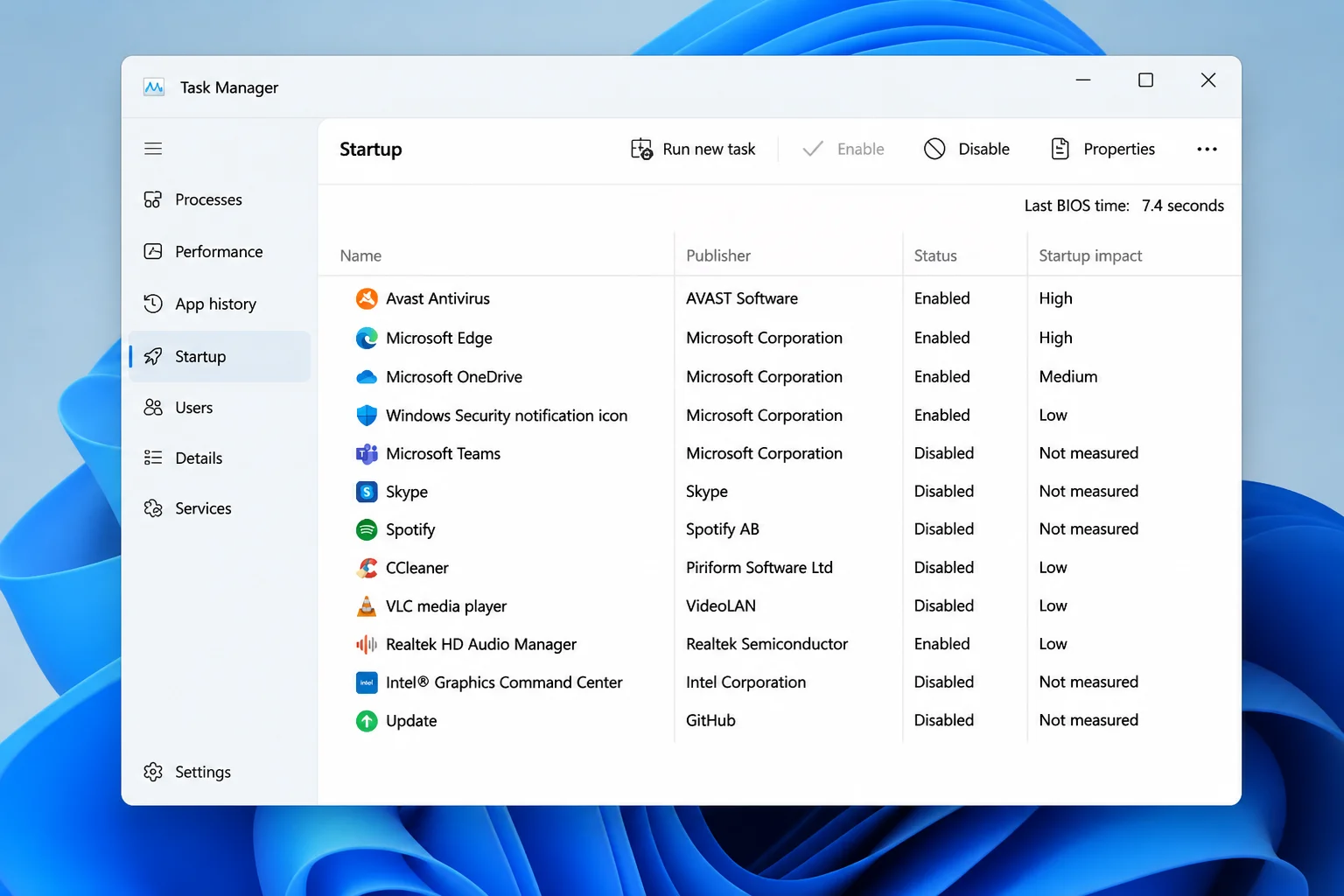This screenshot has width=1344, height=896.
Task: Click the AVAST Software publisher cell
Action: (x=742, y=298)
